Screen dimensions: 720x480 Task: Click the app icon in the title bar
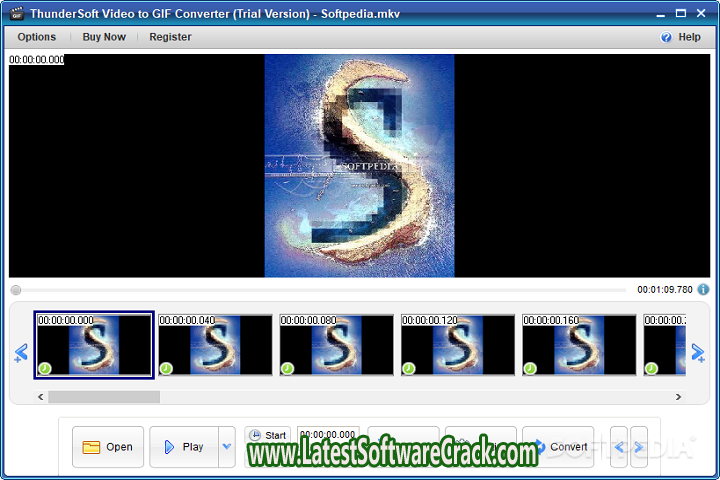click(x=15, y=12)
